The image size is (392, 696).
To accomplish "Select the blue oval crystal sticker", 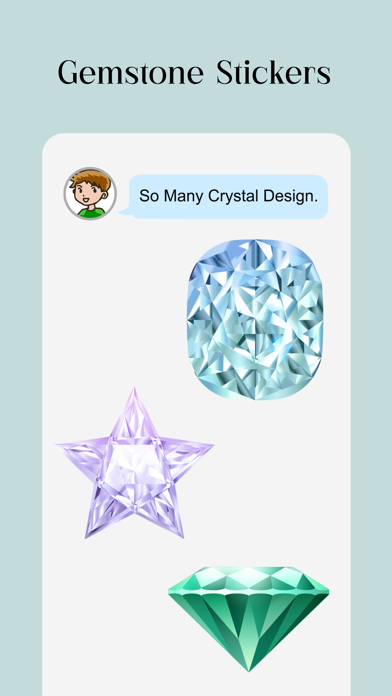I will click(x=255, y=320).
